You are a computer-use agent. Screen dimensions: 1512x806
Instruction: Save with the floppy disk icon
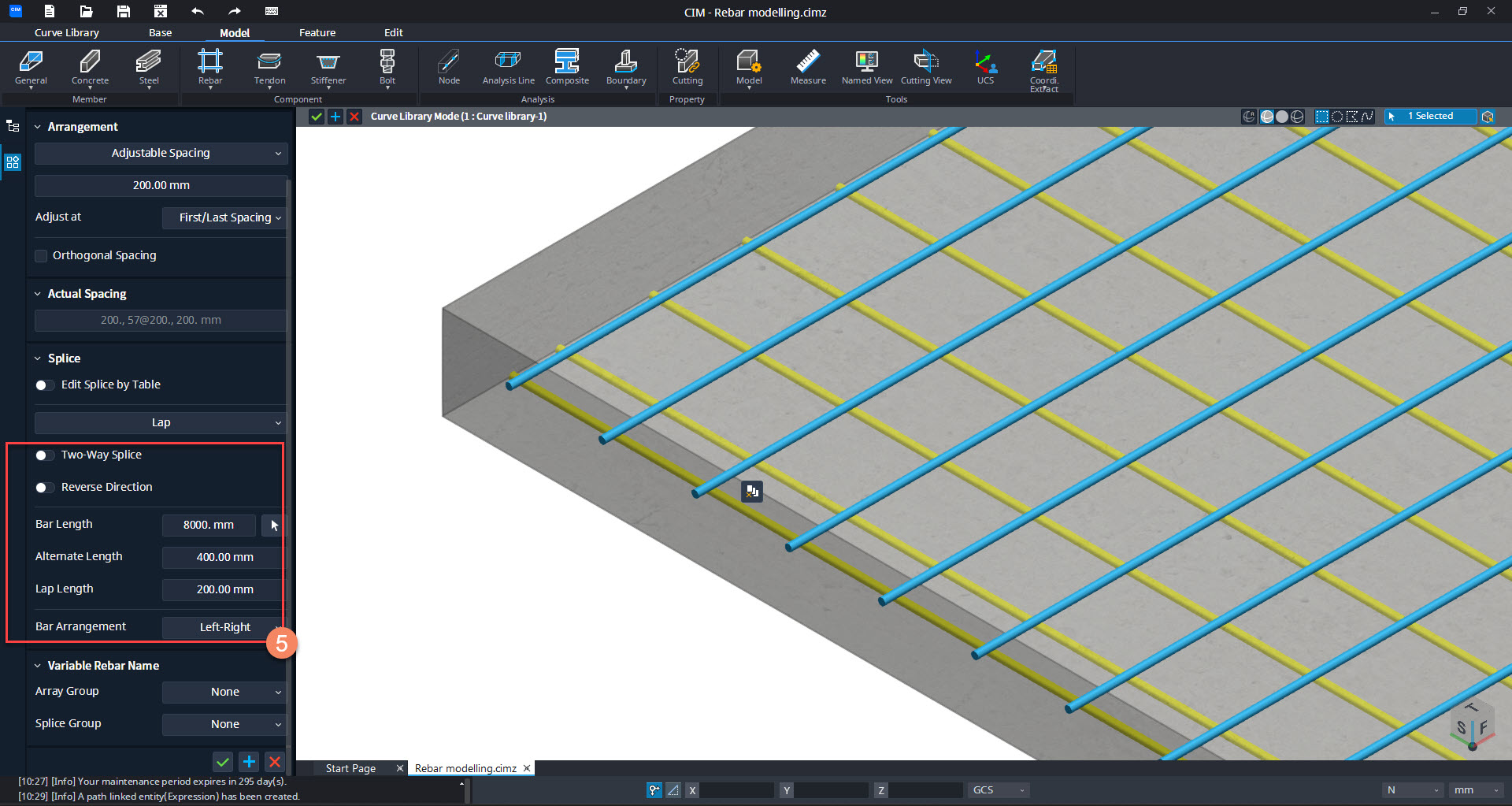click(124, 11)
